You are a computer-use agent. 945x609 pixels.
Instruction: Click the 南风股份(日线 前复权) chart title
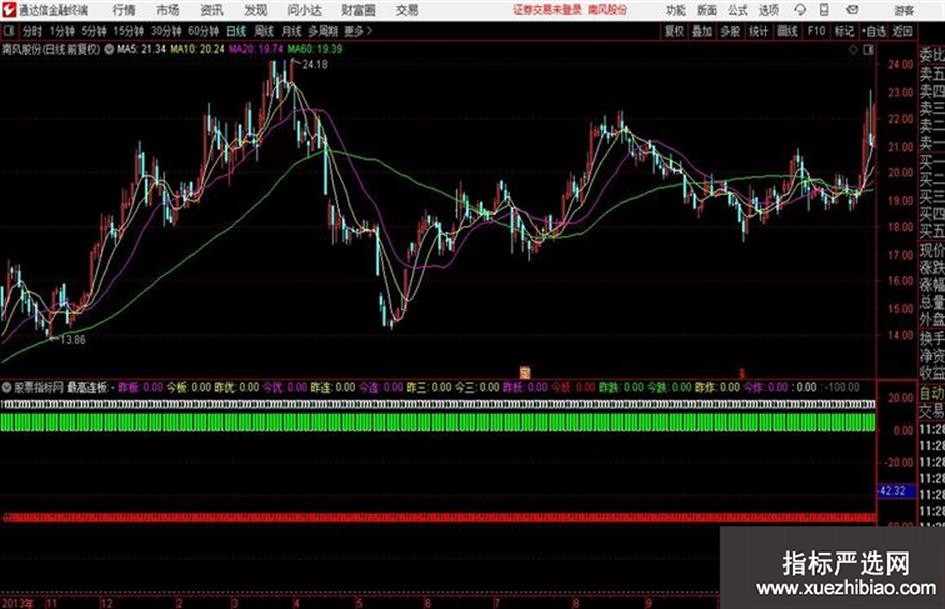pyautogui.click(x=51, y=49)
